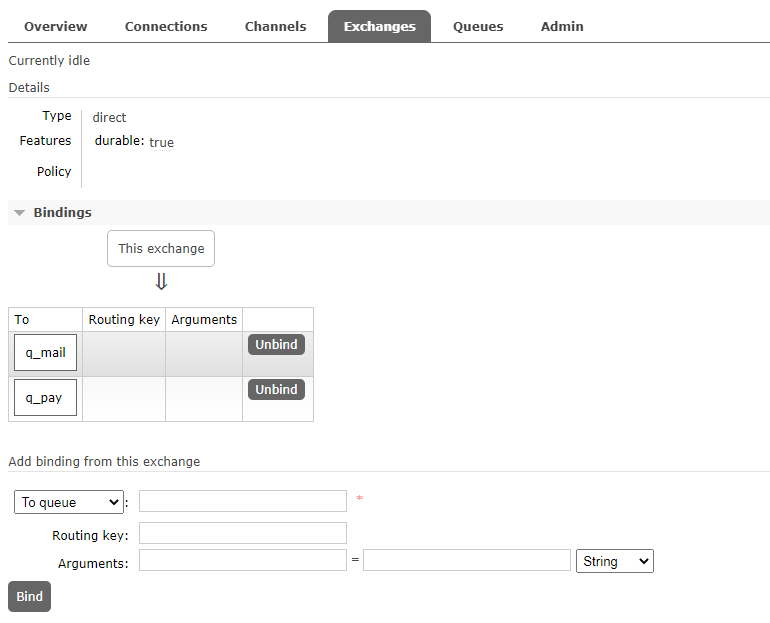The height and width of the screenshot is (623, 770).
Task: Open the Overview tab
Action: pos(56,26)
